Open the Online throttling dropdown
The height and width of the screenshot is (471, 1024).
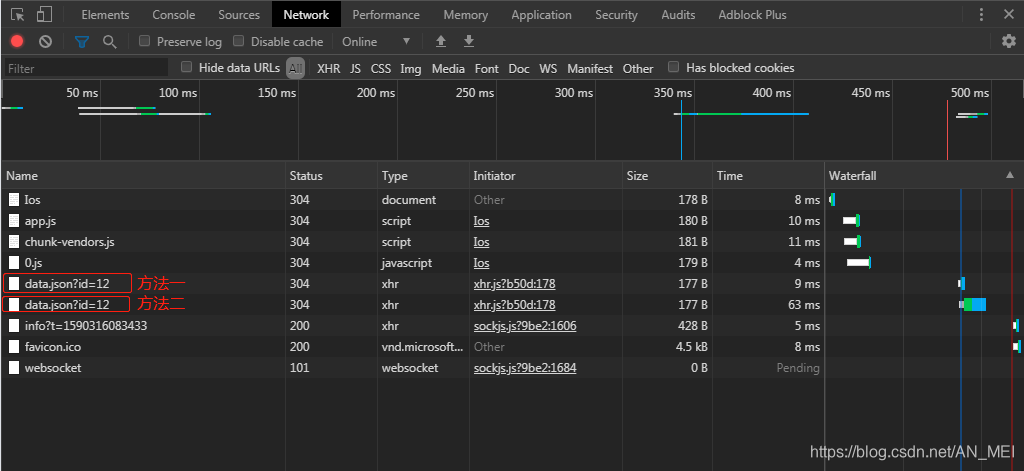tap(376, 42)
